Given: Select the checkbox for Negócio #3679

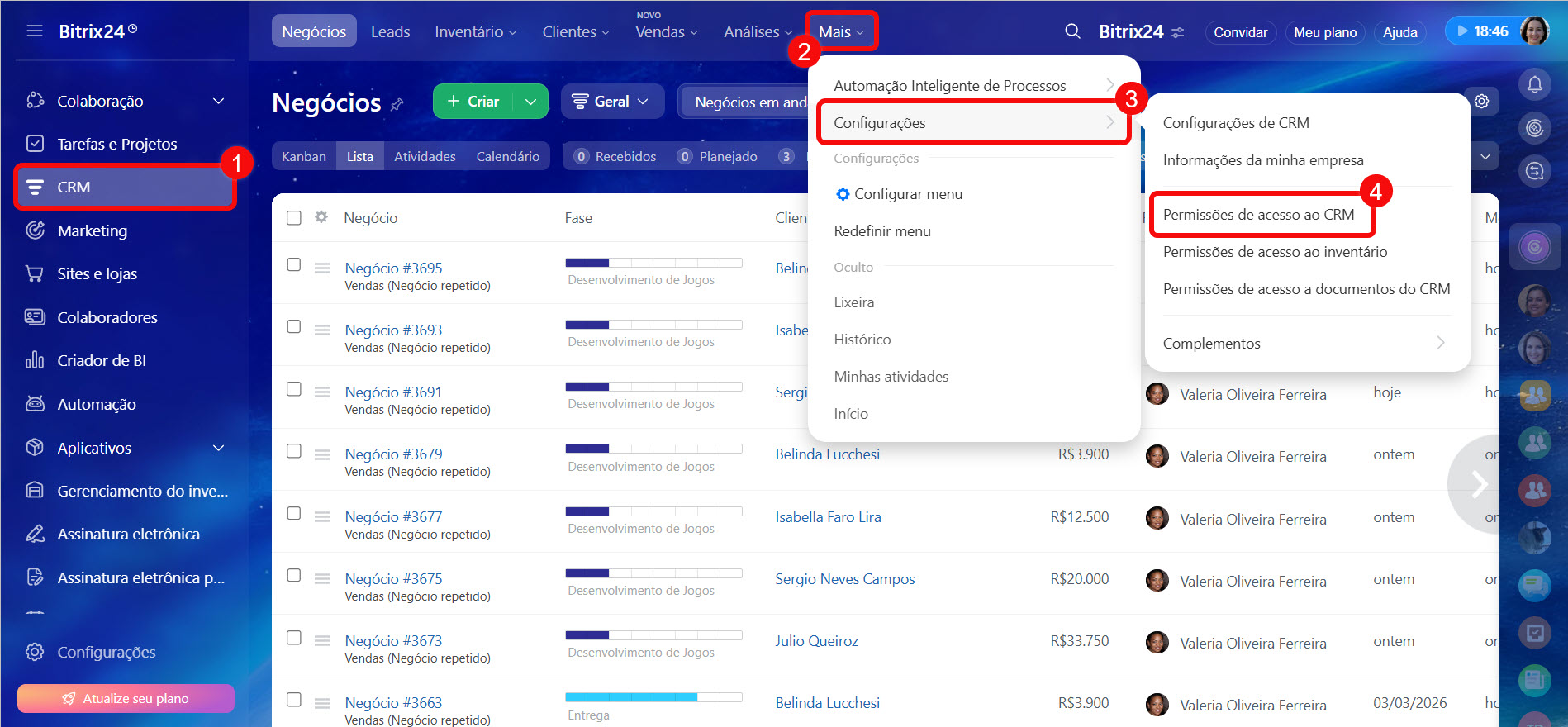Looking at the screenshot, I should pyautogui.click(x=294, y=451).
